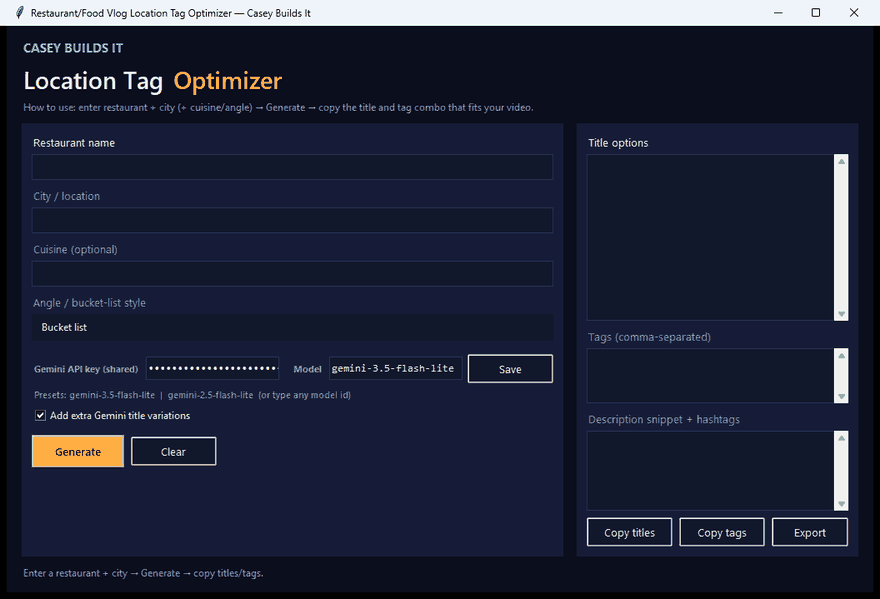Click the orange Generate button
880x599 pixels.
click(78, 451)
